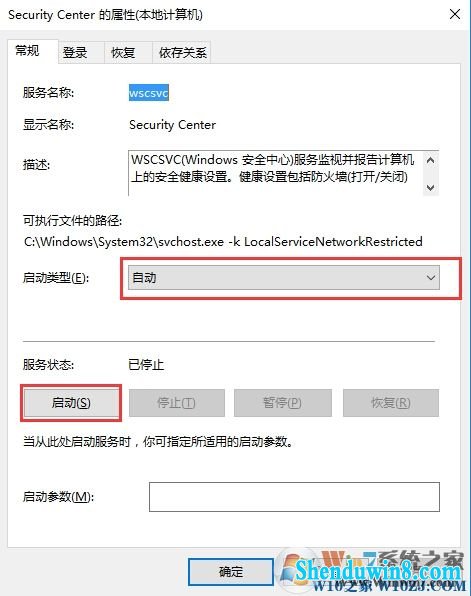Focus the 启动参数(M) input field
The height and width of the screenshot is (596, 471).
[294, 497]
